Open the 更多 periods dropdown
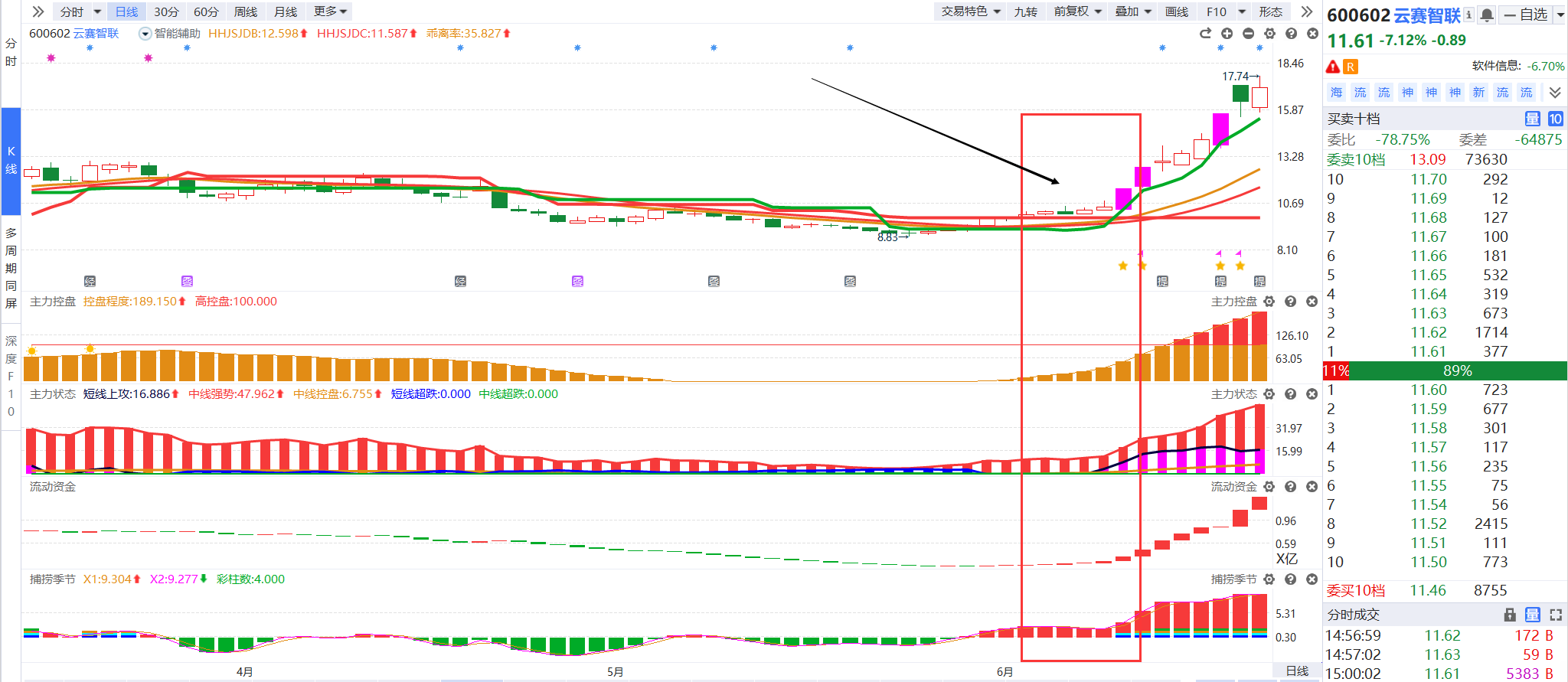The image size is (1568, 682). point(330,11)
